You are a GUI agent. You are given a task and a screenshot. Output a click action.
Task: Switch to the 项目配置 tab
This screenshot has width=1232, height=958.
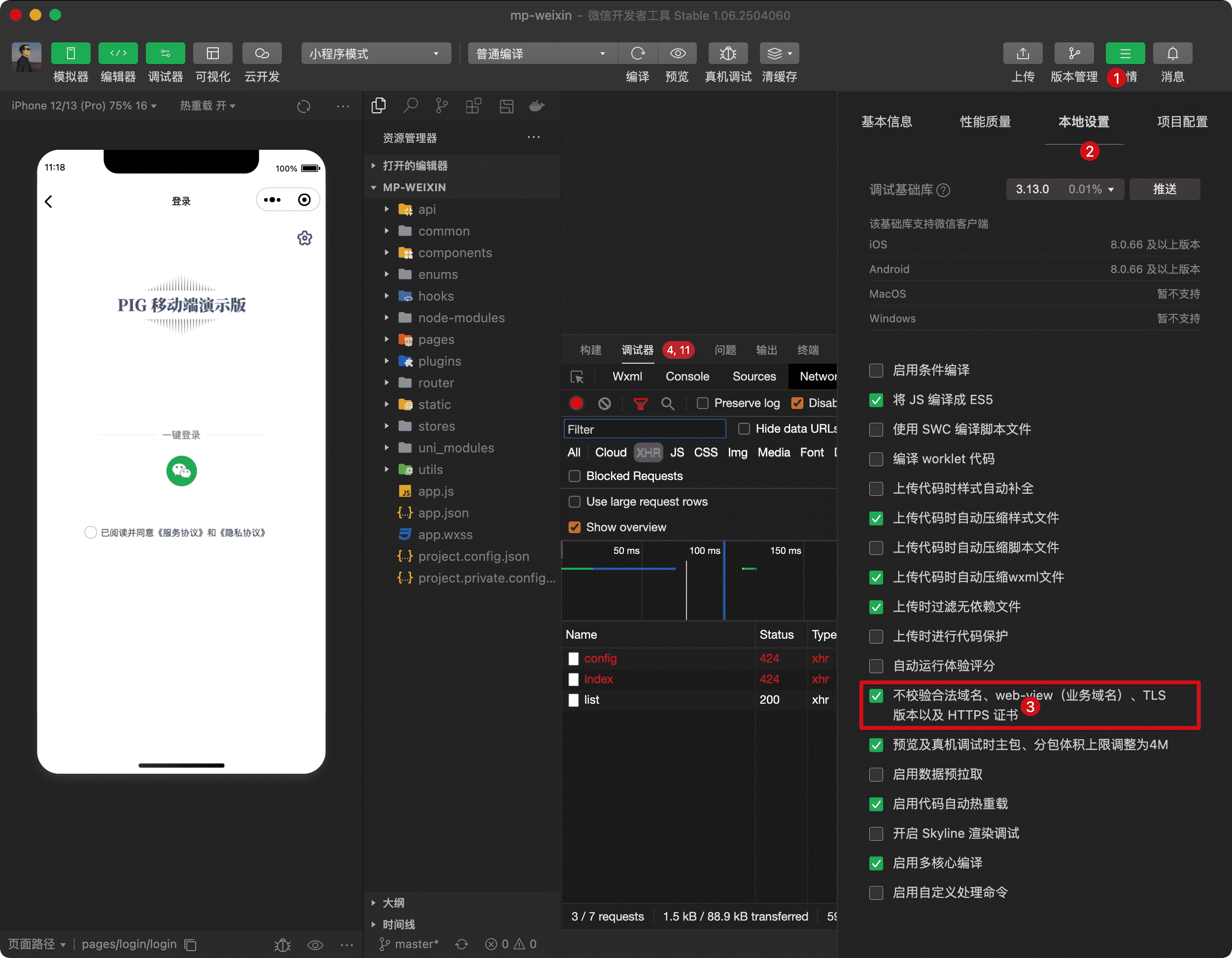(x=1182, y=122)
